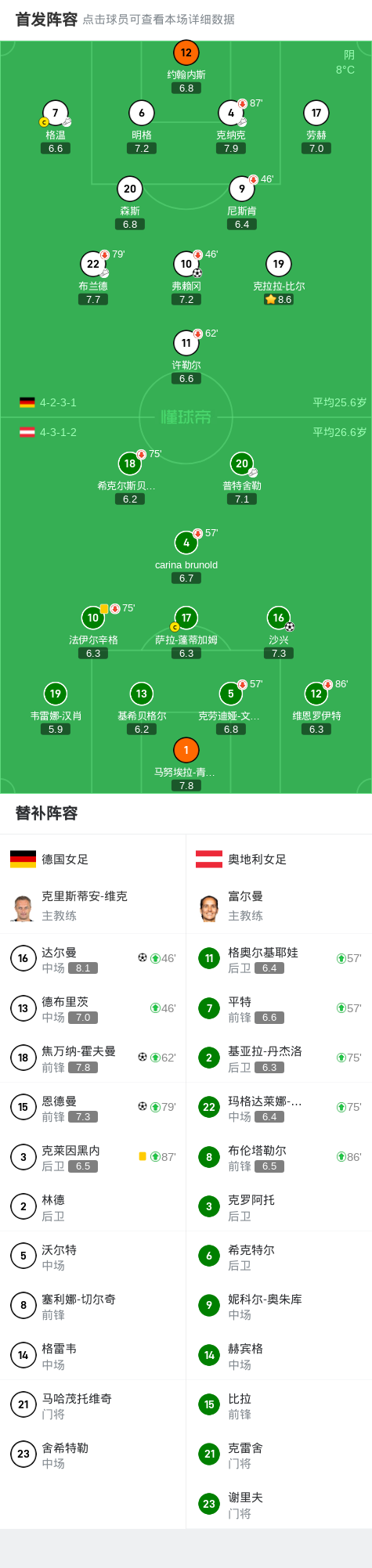Select goalkeeper 马努埃拉 number 1 icon
This screenshot has width=372, height=1568.
pos(186,750)
